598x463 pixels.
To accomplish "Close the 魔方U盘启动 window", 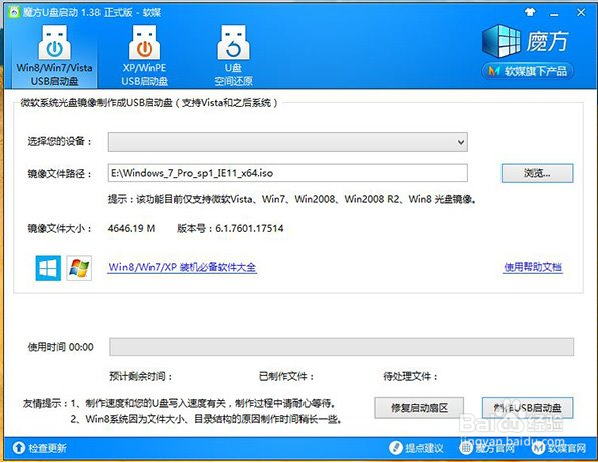I will click(x=580, y=13).
